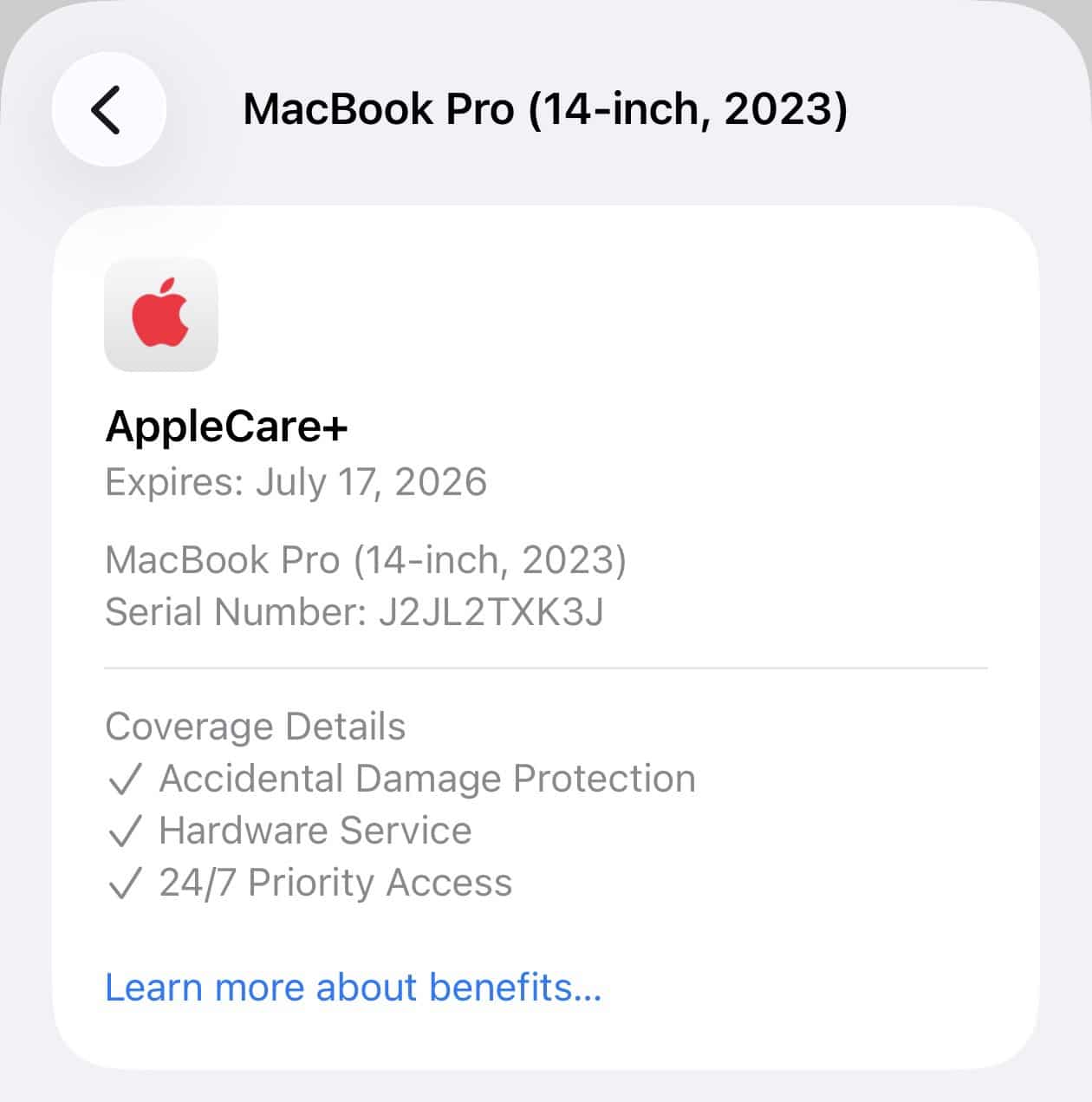The image size is (1092, 1102).
Task: Tap the checkmark beside Hardware Service
Action: click(124, 831)
